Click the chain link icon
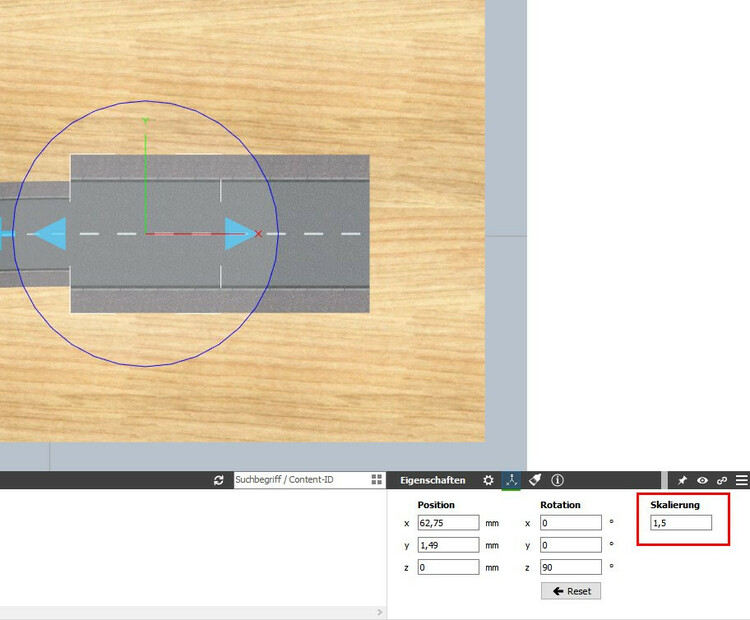750x620 pixels. (x=722, y=480)
